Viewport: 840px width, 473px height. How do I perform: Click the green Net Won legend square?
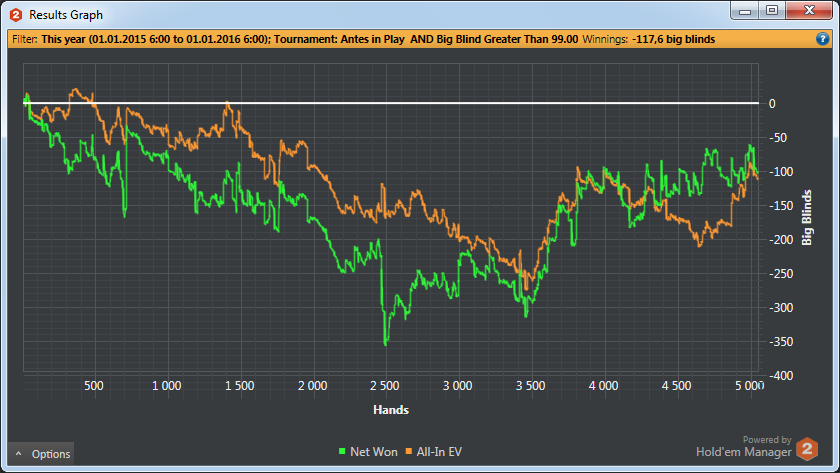[344, 453]
